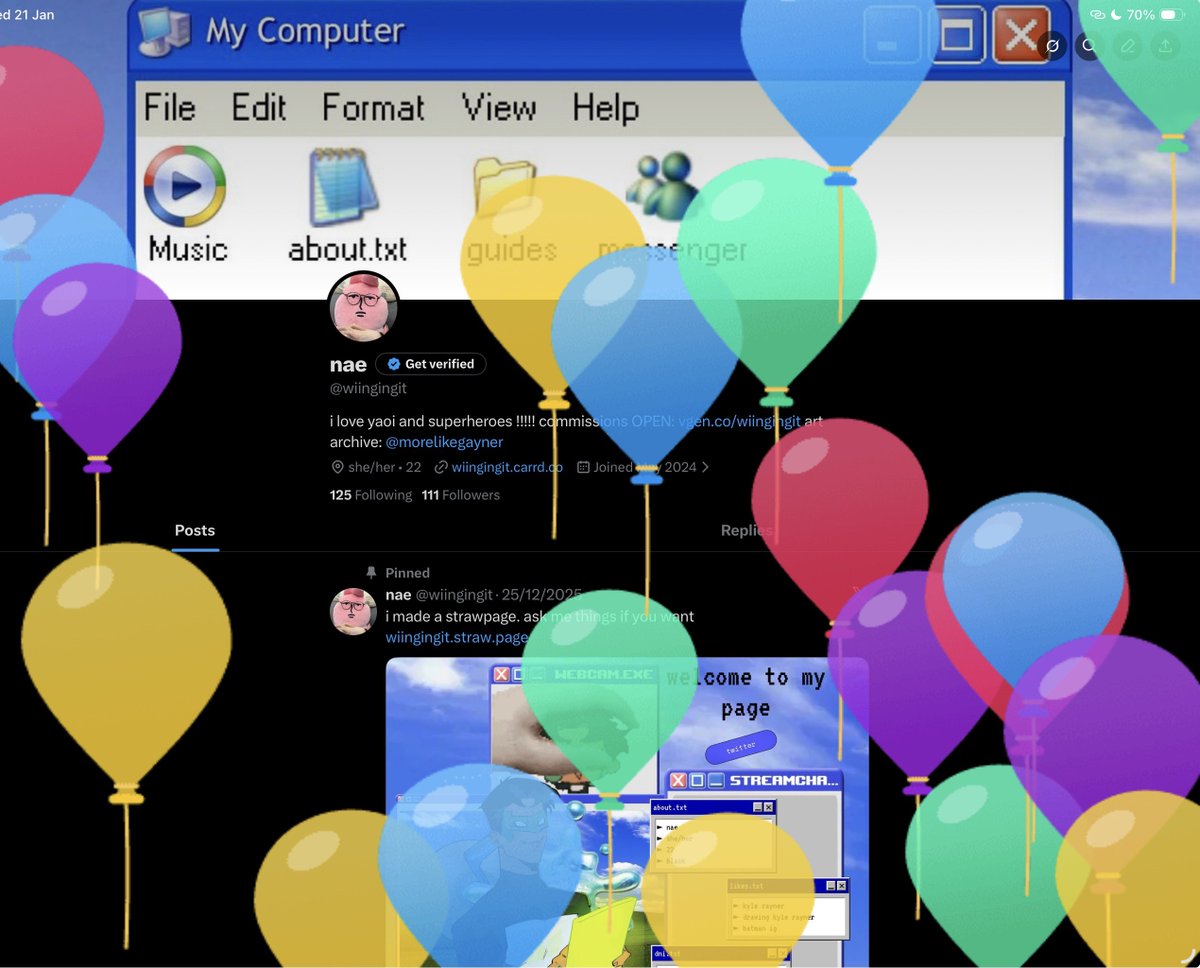Switch to the Posts tab
Image resolution: width=1200 pixels, height=968 pixels.
[195, 530]
